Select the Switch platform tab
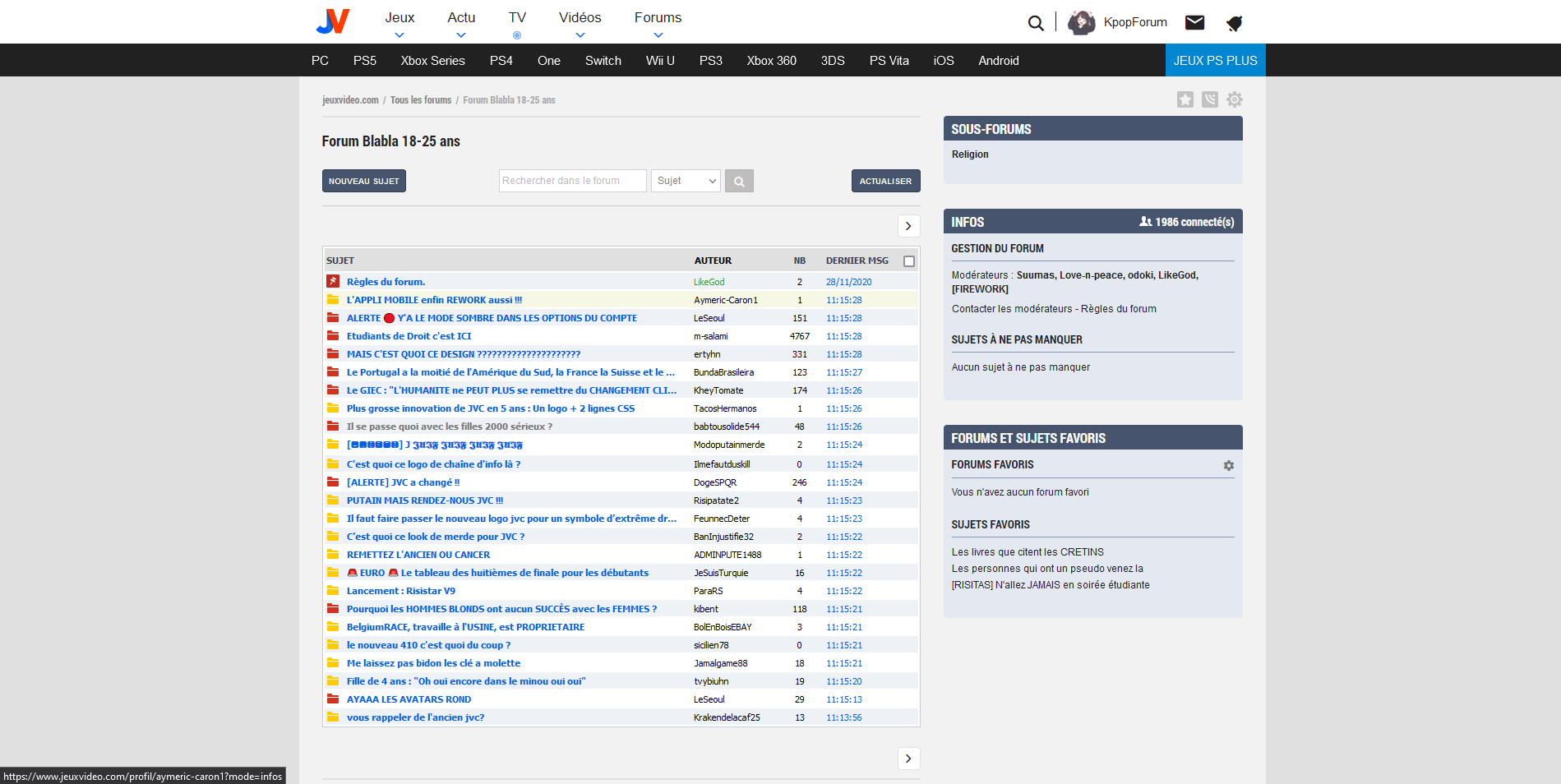Viewport: 1561px width, 784px height. coord(603,61)
